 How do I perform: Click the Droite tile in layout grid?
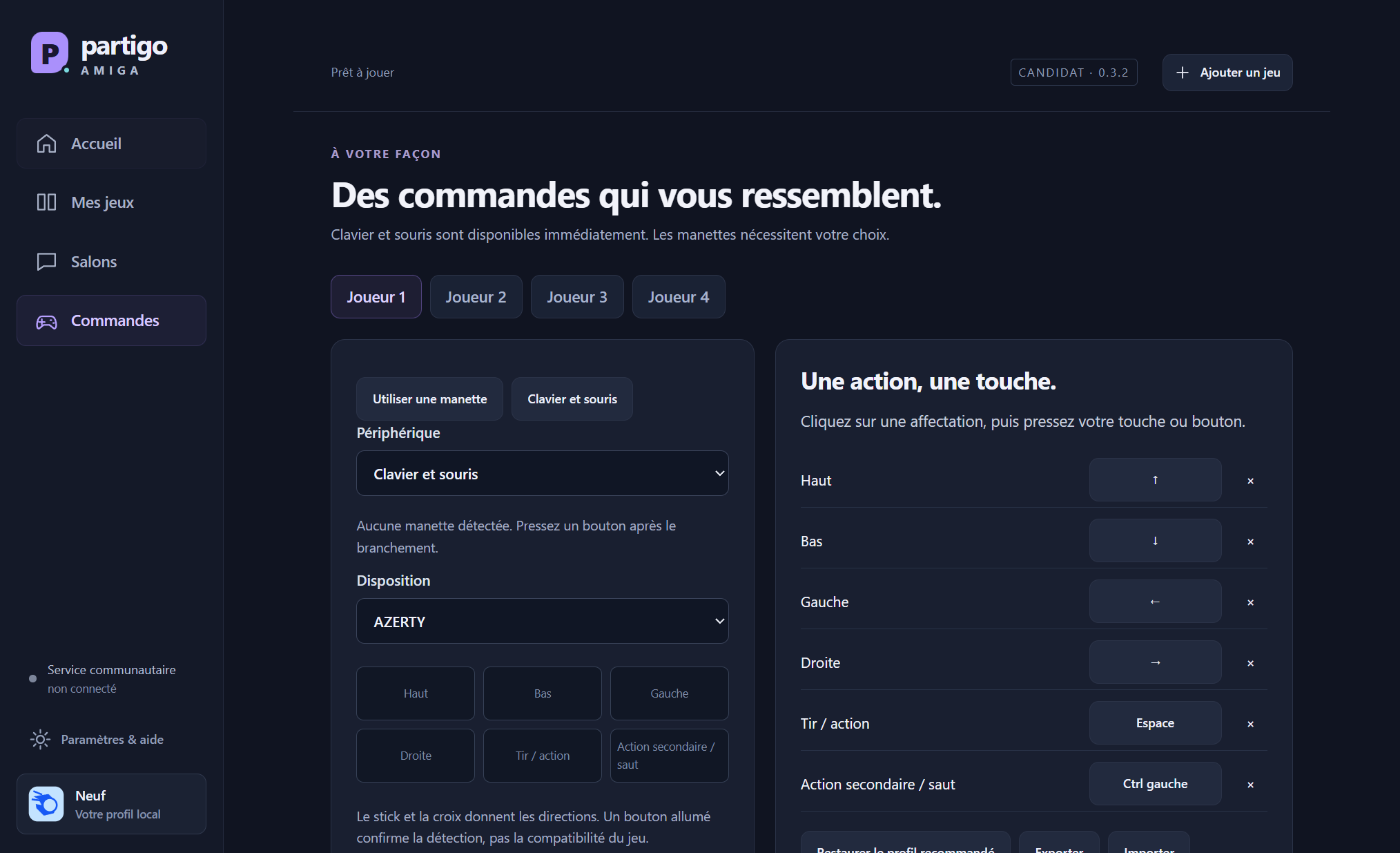[x=416, y=756]
